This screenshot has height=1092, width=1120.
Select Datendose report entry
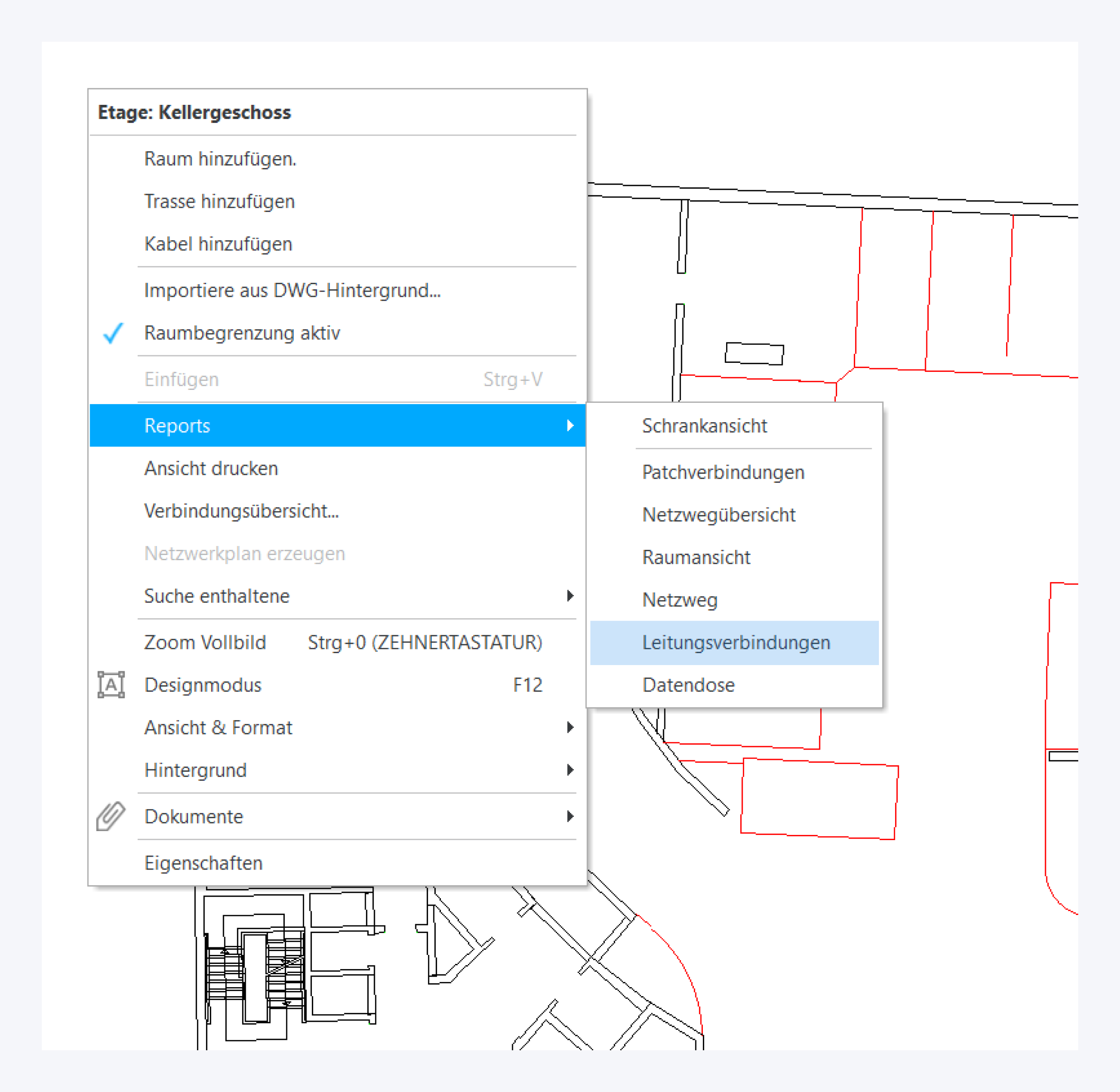[688, 685]
